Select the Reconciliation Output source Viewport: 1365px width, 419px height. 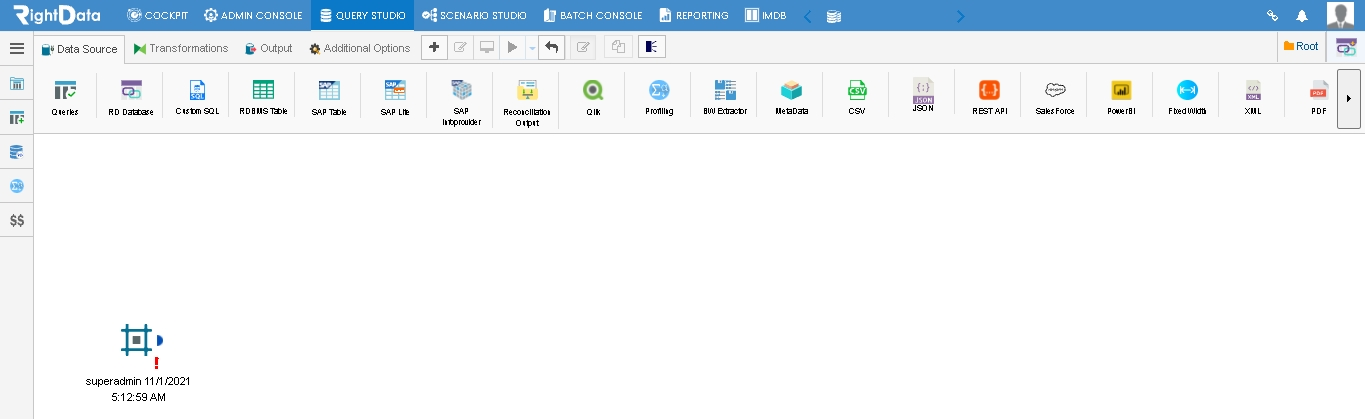[527, 102]
